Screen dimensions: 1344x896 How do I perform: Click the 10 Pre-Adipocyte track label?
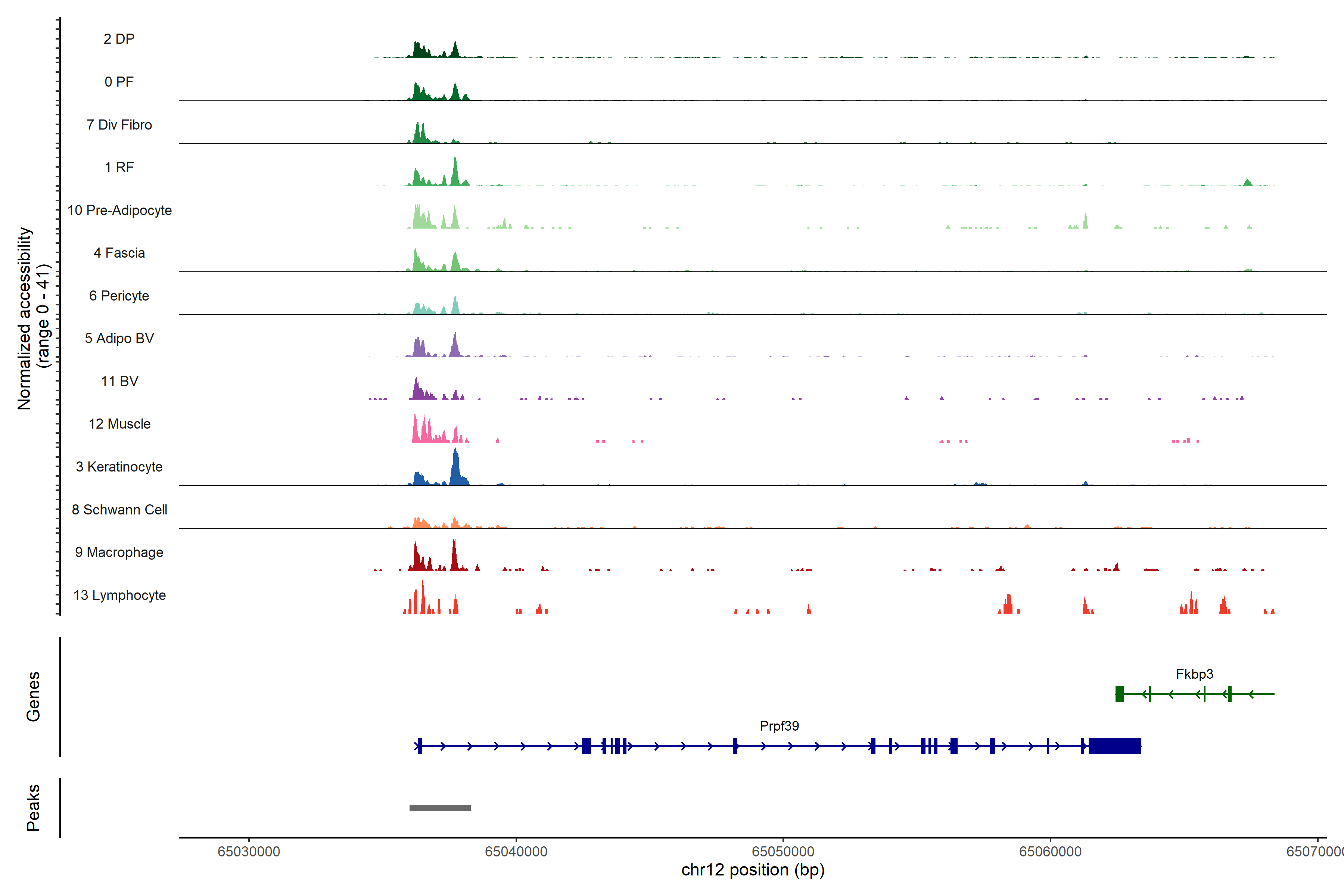pos(119,210)
